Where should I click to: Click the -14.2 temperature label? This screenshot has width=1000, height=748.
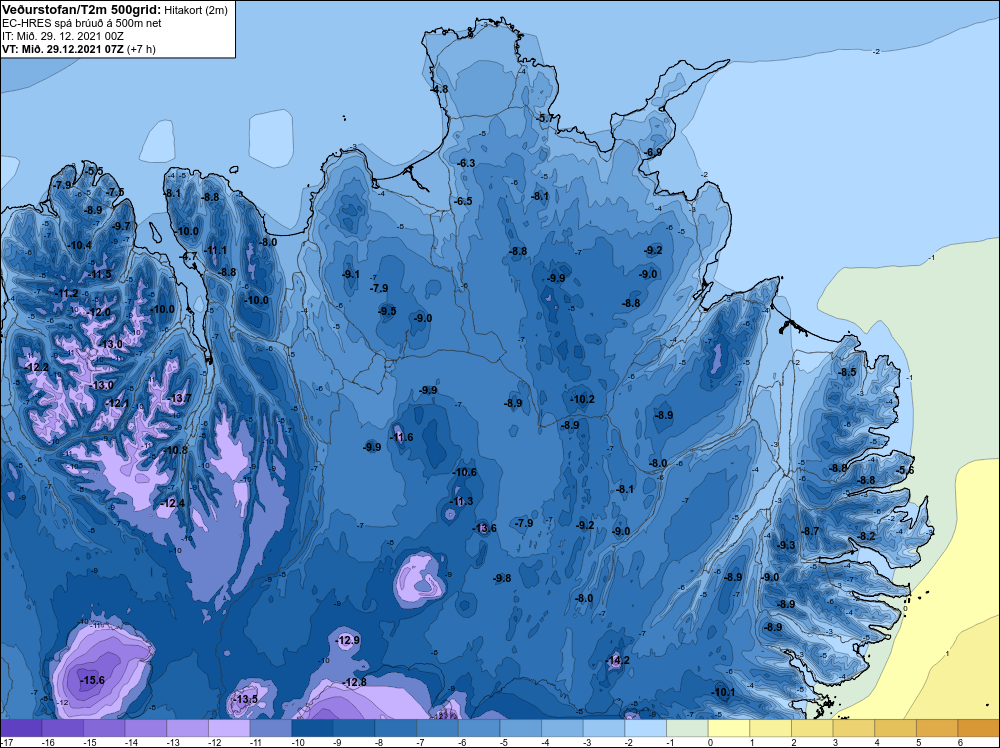coord(617,660)
